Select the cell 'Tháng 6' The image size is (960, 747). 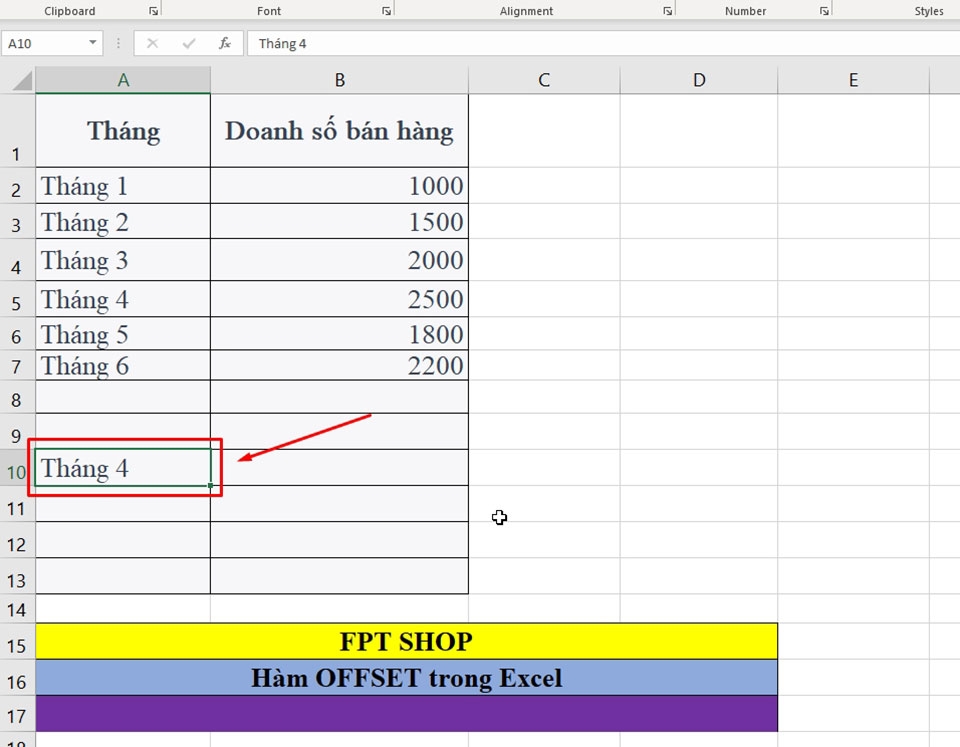click(x=123, y=365)
